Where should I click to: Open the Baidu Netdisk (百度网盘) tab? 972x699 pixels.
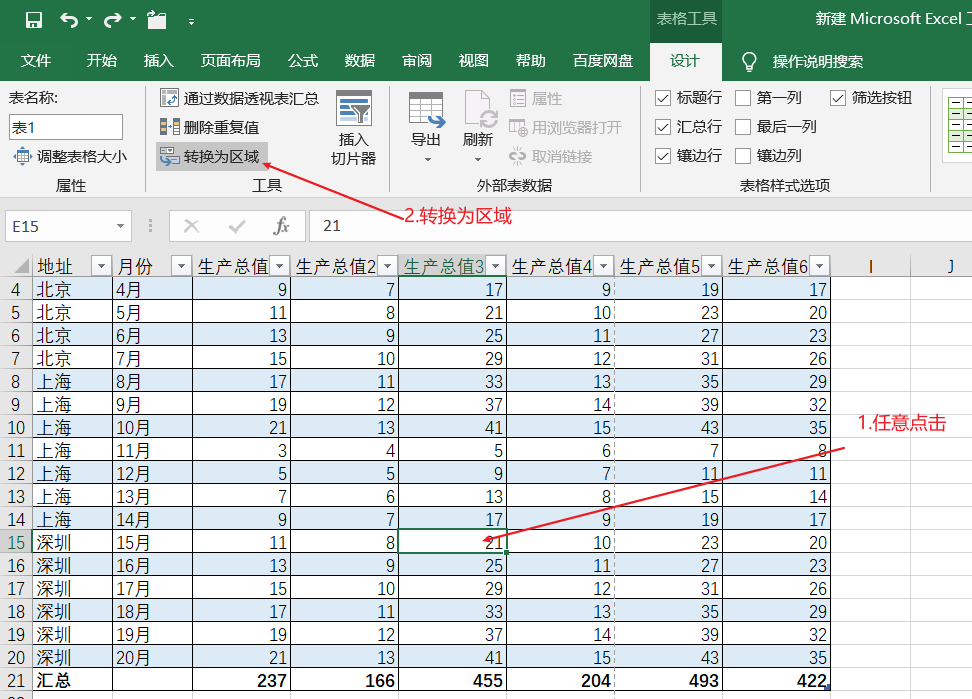coord(603,61)
